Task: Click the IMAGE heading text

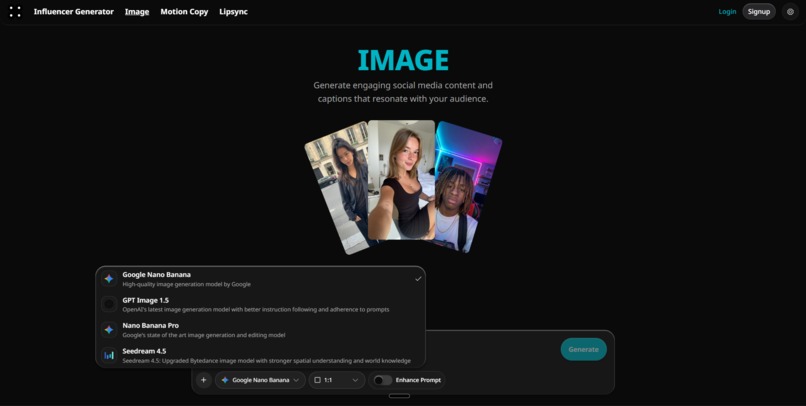Action: click(403, 60)
